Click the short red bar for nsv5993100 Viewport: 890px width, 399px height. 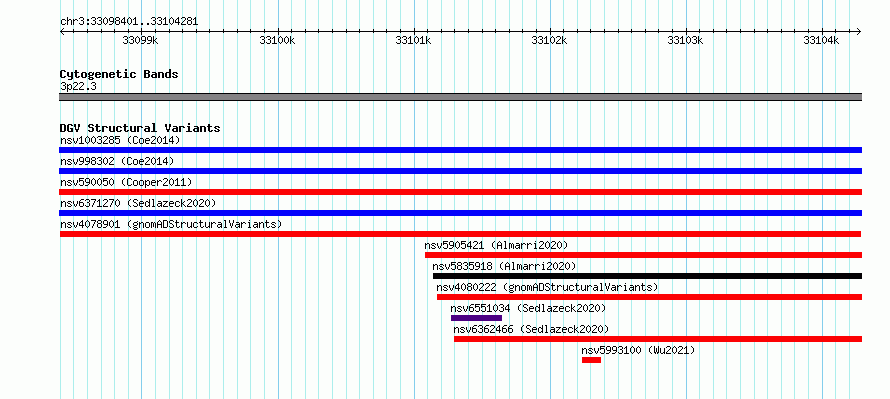tap(591, 360)
